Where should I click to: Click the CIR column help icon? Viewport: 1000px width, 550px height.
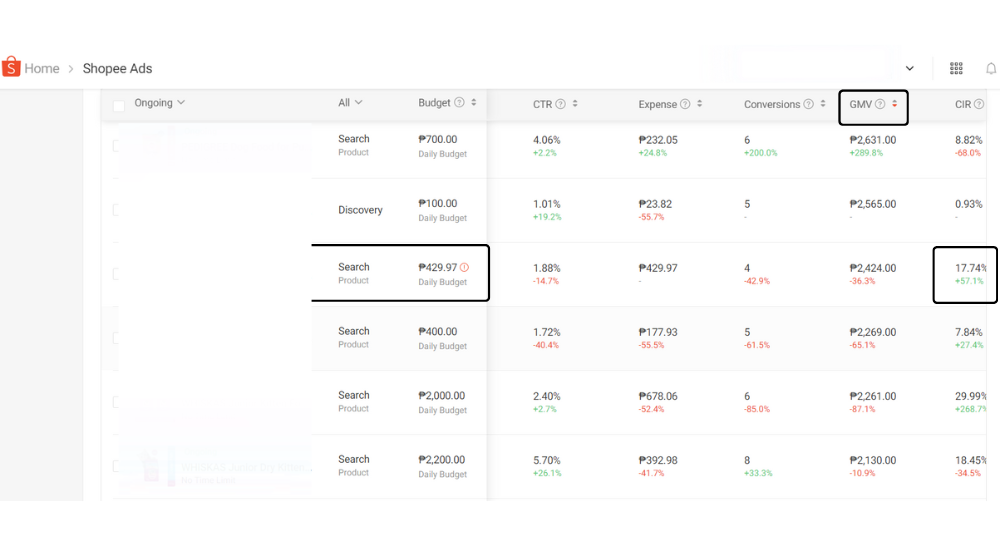(979, 104)
